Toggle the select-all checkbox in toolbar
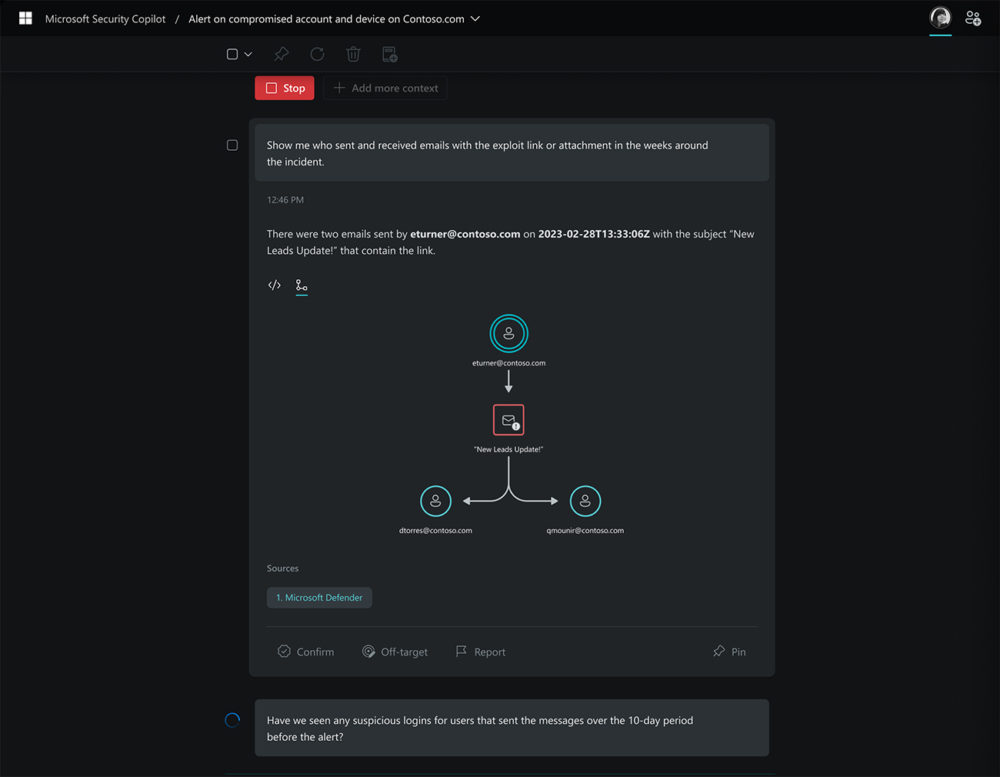Image resolution: width=1000 pixels, height=777 pixels. 232,54
